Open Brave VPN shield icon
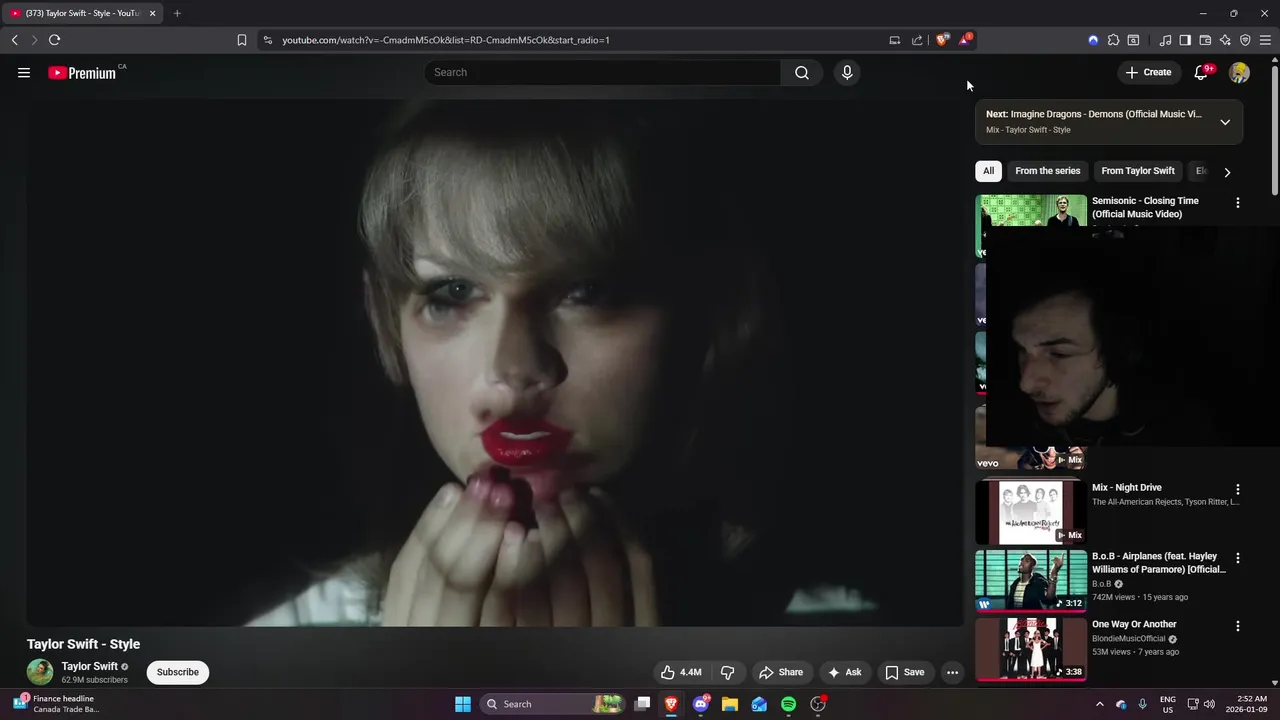Image resolution: width=1280 pixels, height=720 pixels. click(x=1245, y=40)
